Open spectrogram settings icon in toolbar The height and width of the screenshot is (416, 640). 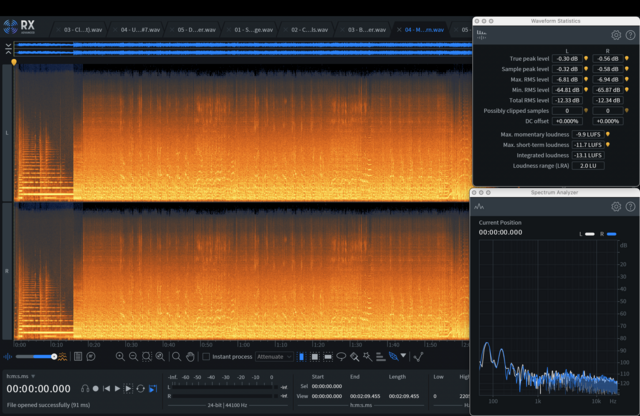(78, 356)
